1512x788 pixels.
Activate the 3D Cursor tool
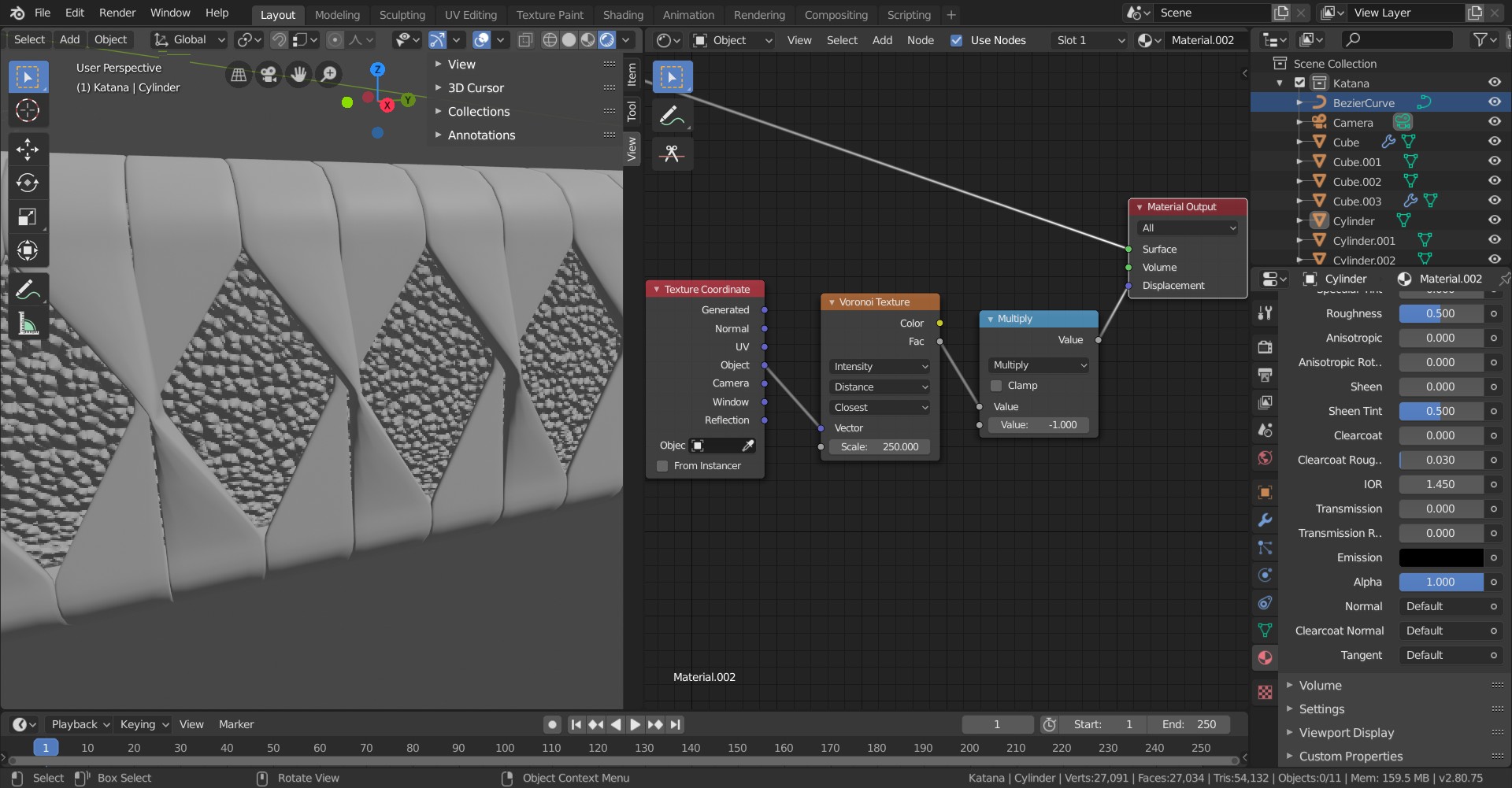click(x=28, y=111)
